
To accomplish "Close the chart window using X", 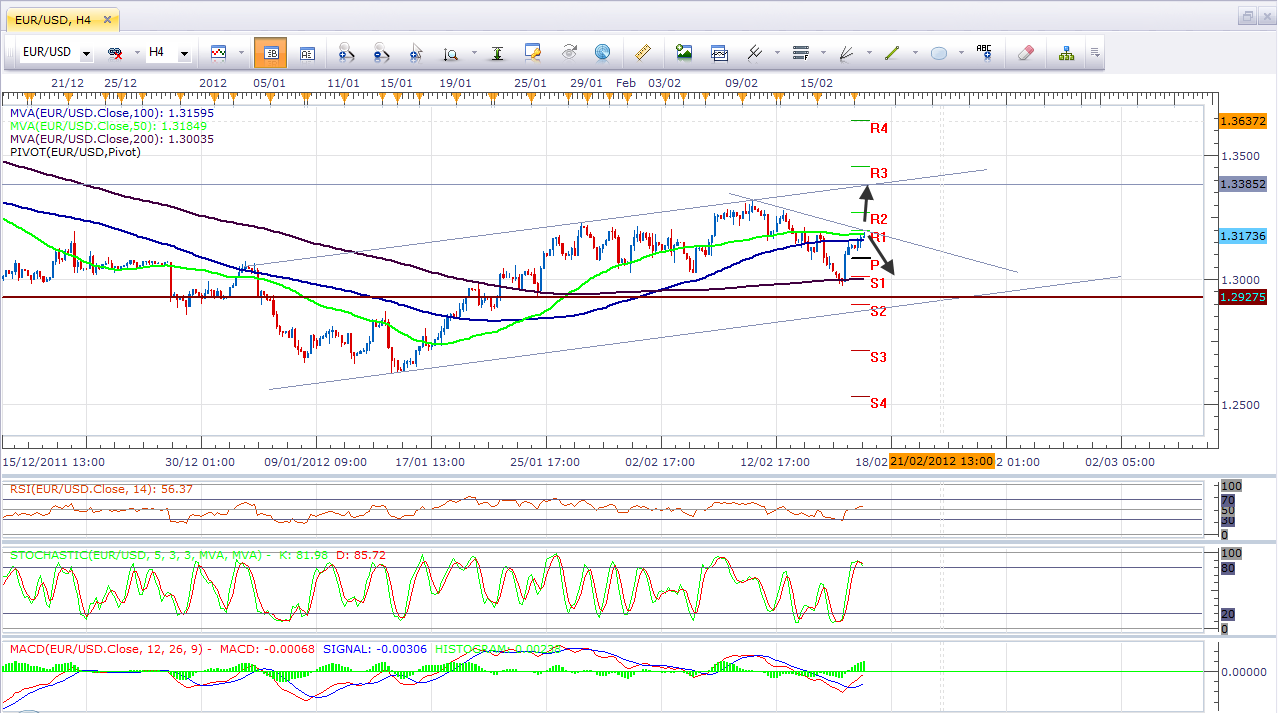I will tap(1267, 16).
